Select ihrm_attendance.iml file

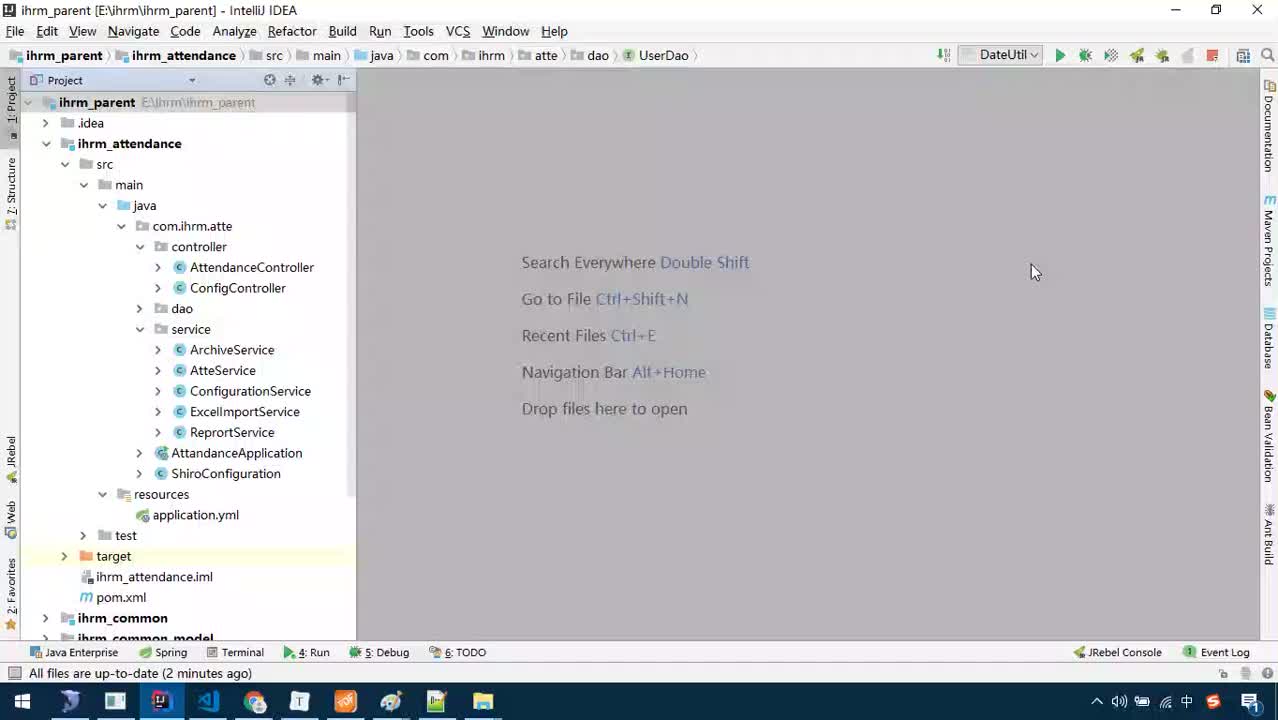click(x=153, y=577)
